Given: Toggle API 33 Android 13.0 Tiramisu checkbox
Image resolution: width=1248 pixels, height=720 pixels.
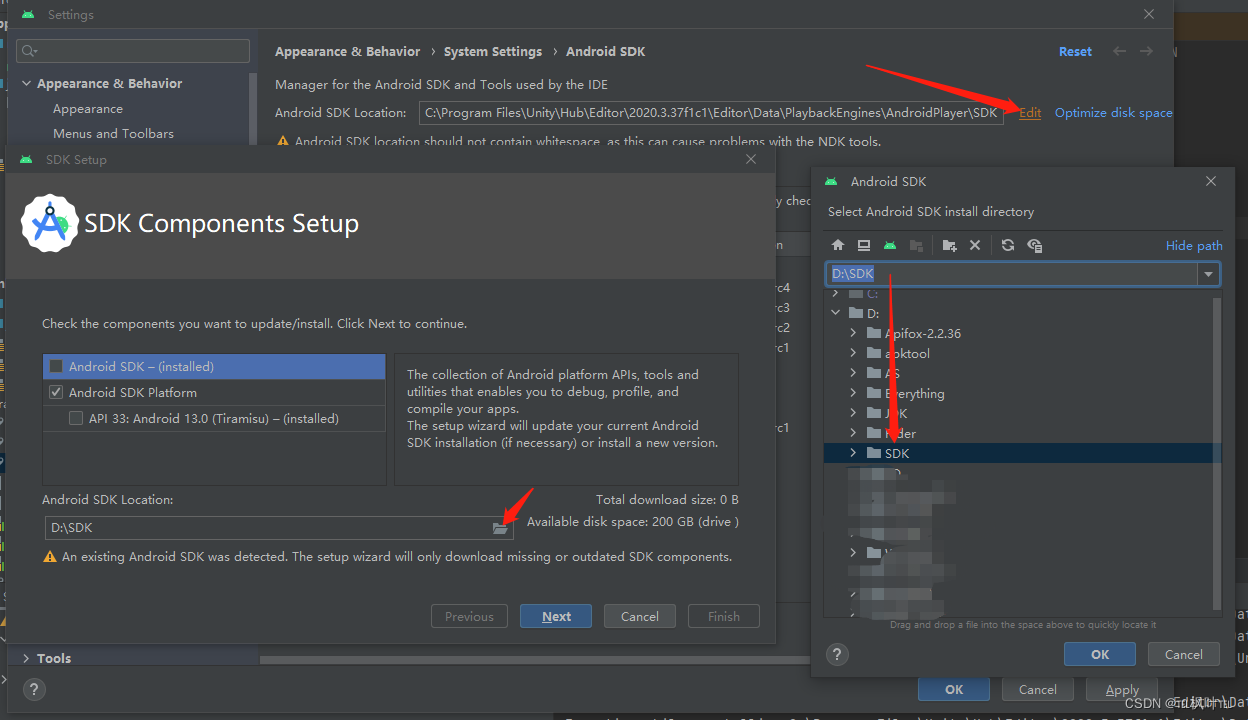Looking at the screenshot, I should coord(76,419).
